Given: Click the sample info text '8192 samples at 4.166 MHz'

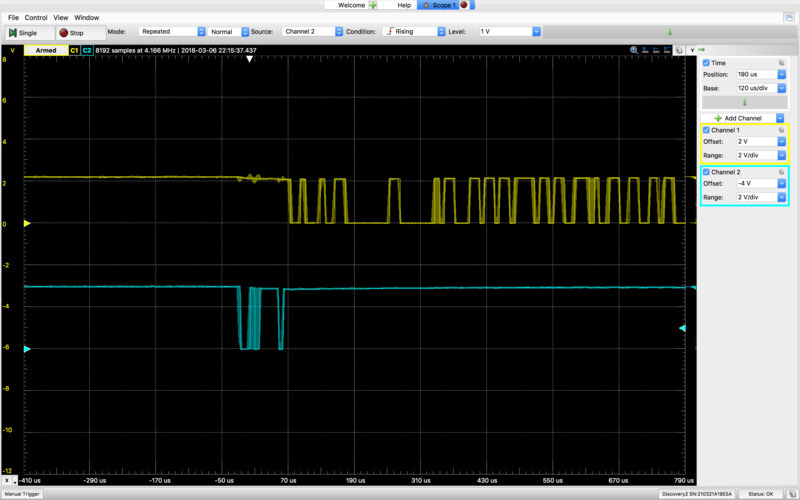Looking at the screenshot, I should point(136,51).
